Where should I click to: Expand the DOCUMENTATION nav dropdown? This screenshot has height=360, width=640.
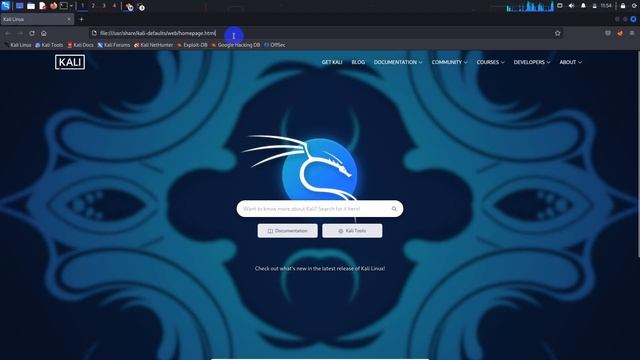coord(398,62)
